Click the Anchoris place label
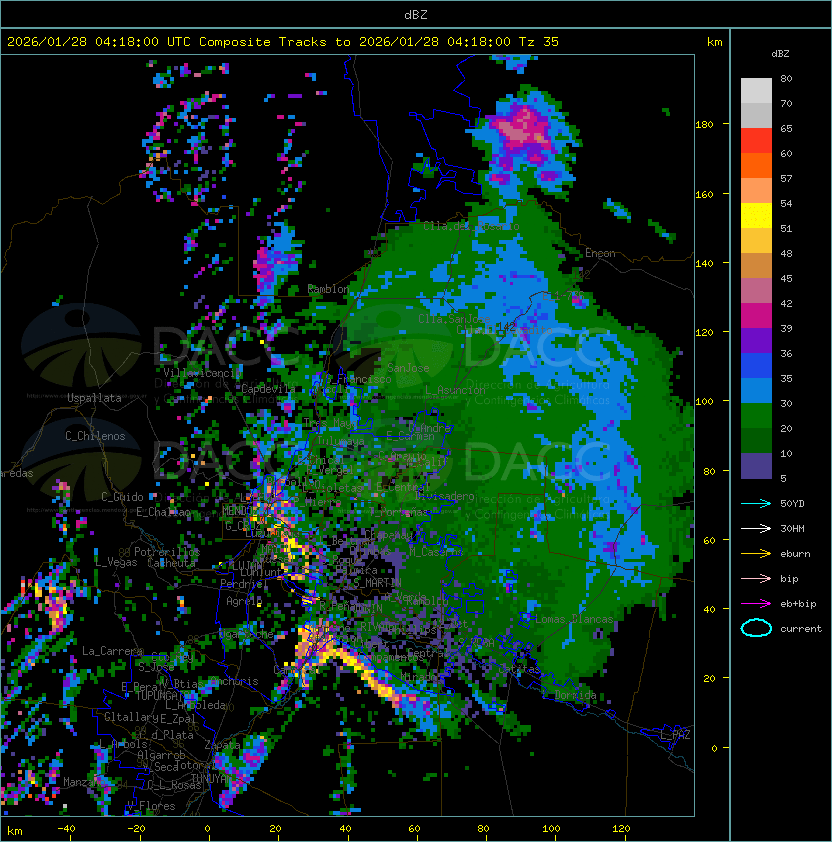 (x=234, y=681)
